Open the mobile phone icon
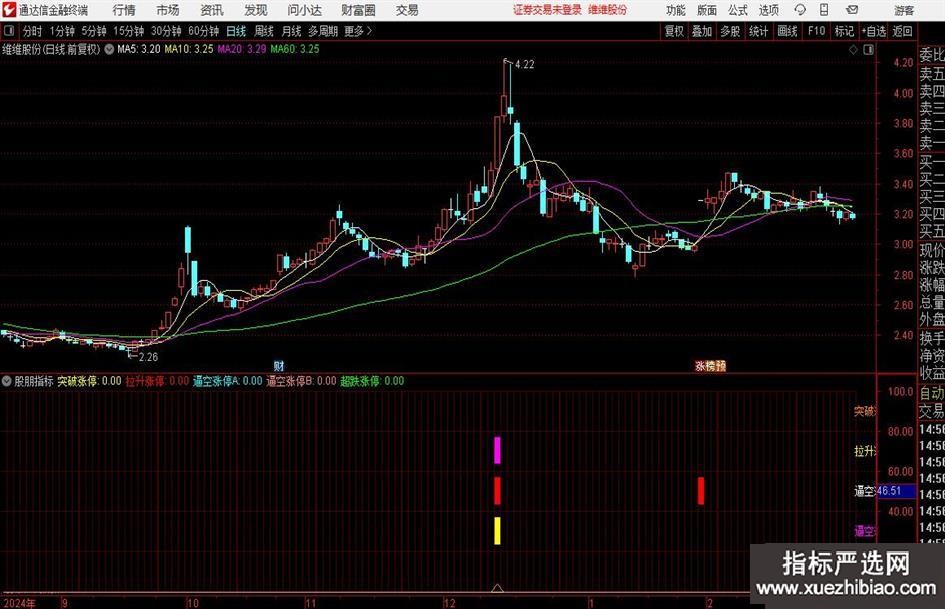Screen dimensions: 945x609 point(824,10)
